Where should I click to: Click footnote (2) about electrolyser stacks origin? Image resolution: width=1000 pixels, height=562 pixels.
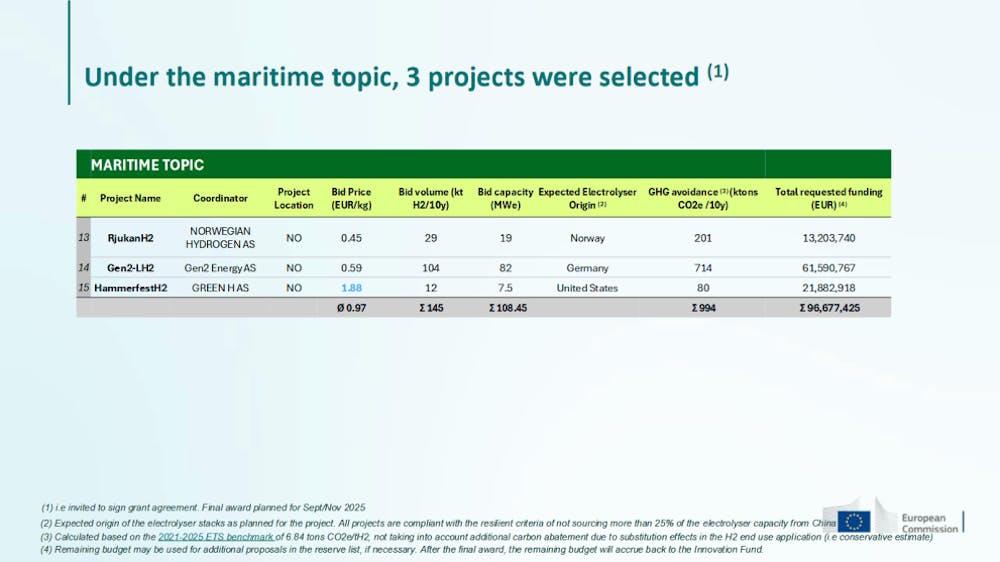pyautogui.click(x=439, y=523)
